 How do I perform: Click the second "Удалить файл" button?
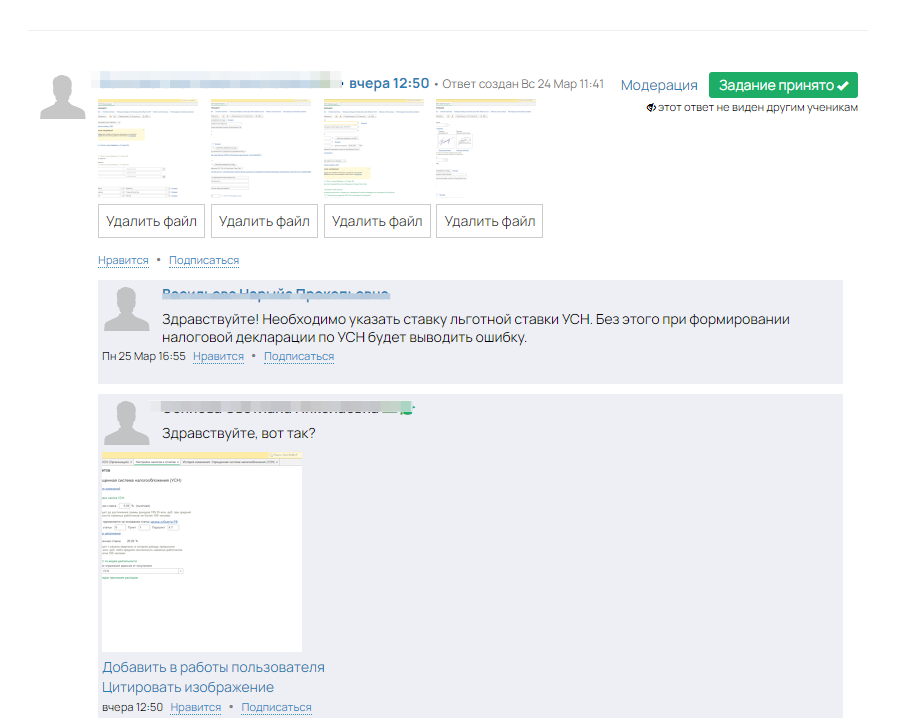(264, 221)
